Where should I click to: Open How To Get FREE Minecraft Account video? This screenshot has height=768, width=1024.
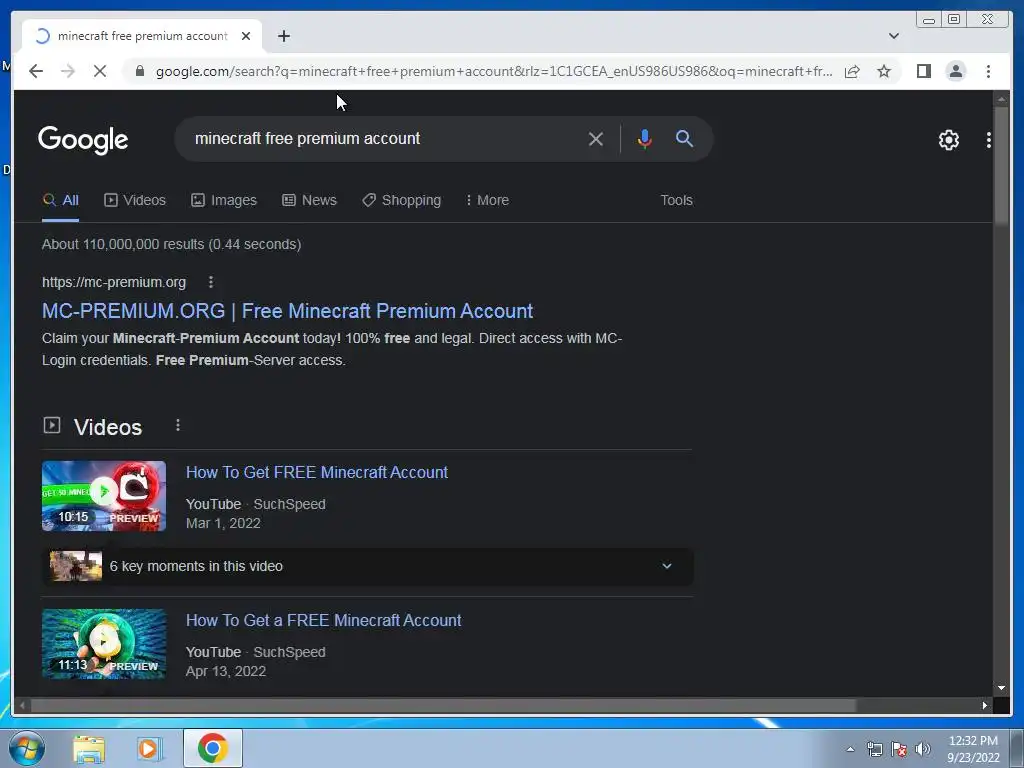317,472
